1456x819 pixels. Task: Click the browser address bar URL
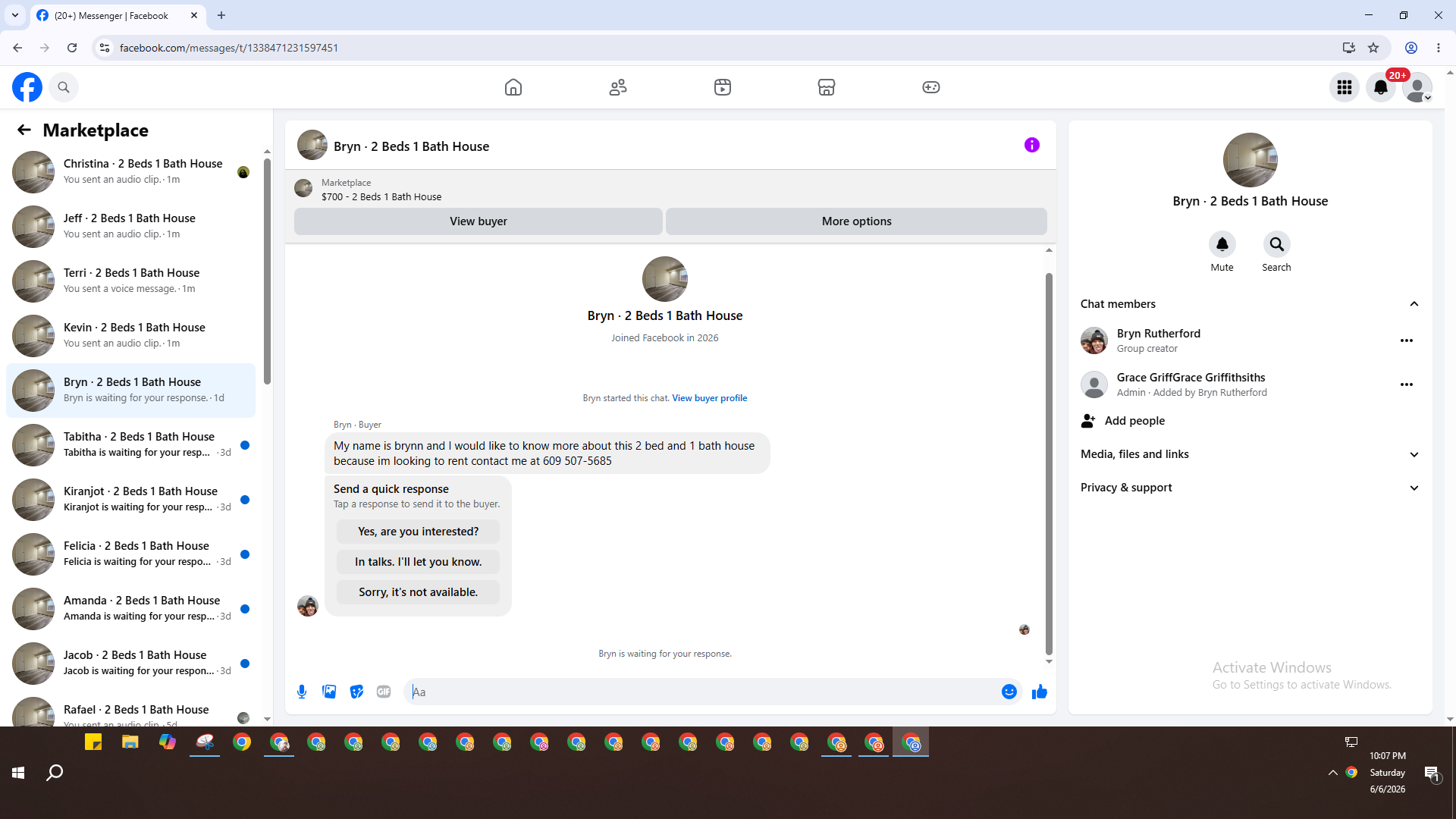tap(229, 48)
